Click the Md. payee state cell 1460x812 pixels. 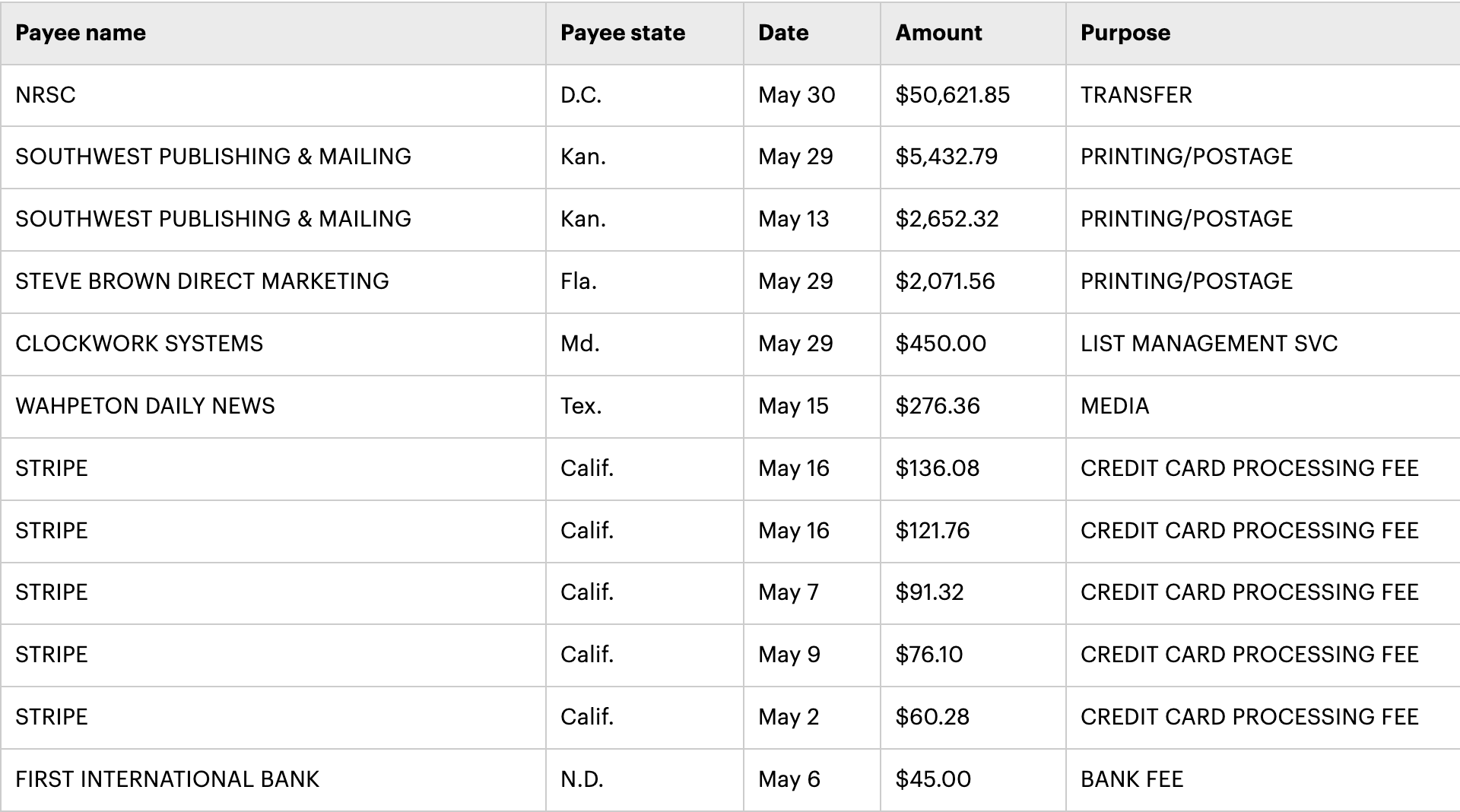tap(579, 344)
